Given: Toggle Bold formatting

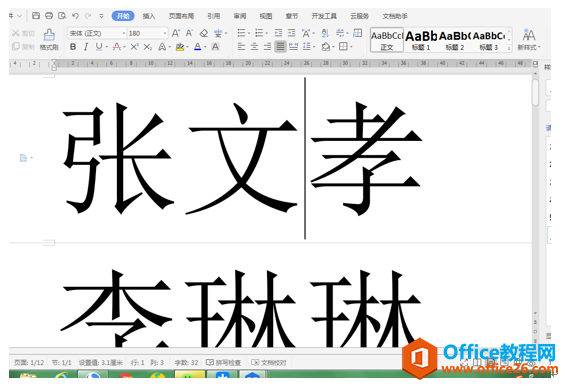Looking at the screenshot, I should point(73,47).
